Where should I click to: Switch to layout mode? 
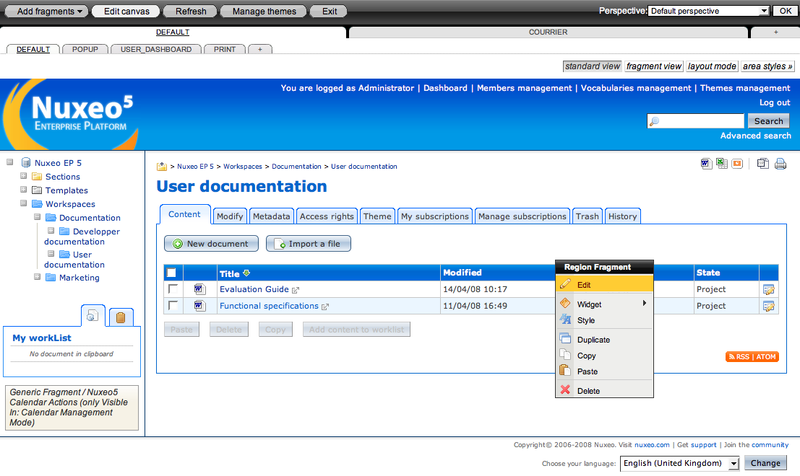point(712,66)
